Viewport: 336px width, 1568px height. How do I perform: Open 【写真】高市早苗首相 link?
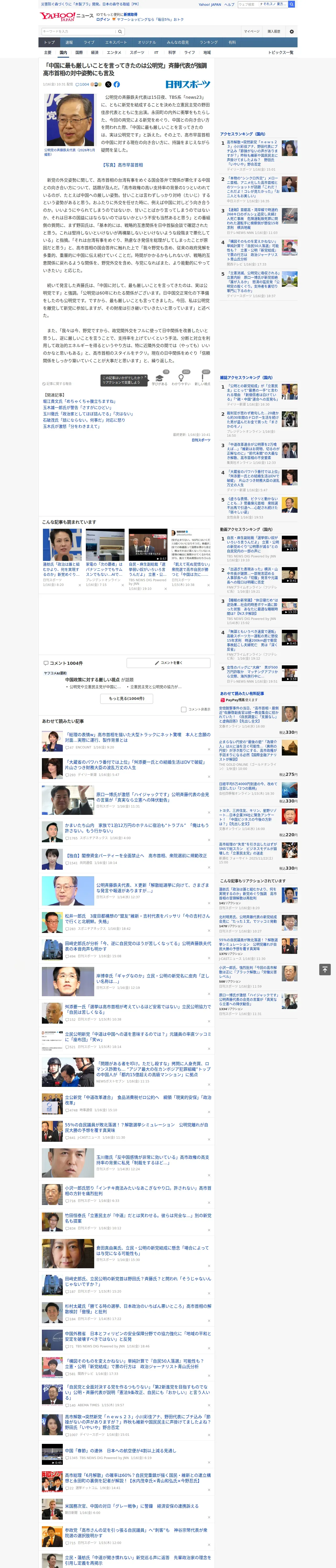point(122,164)
